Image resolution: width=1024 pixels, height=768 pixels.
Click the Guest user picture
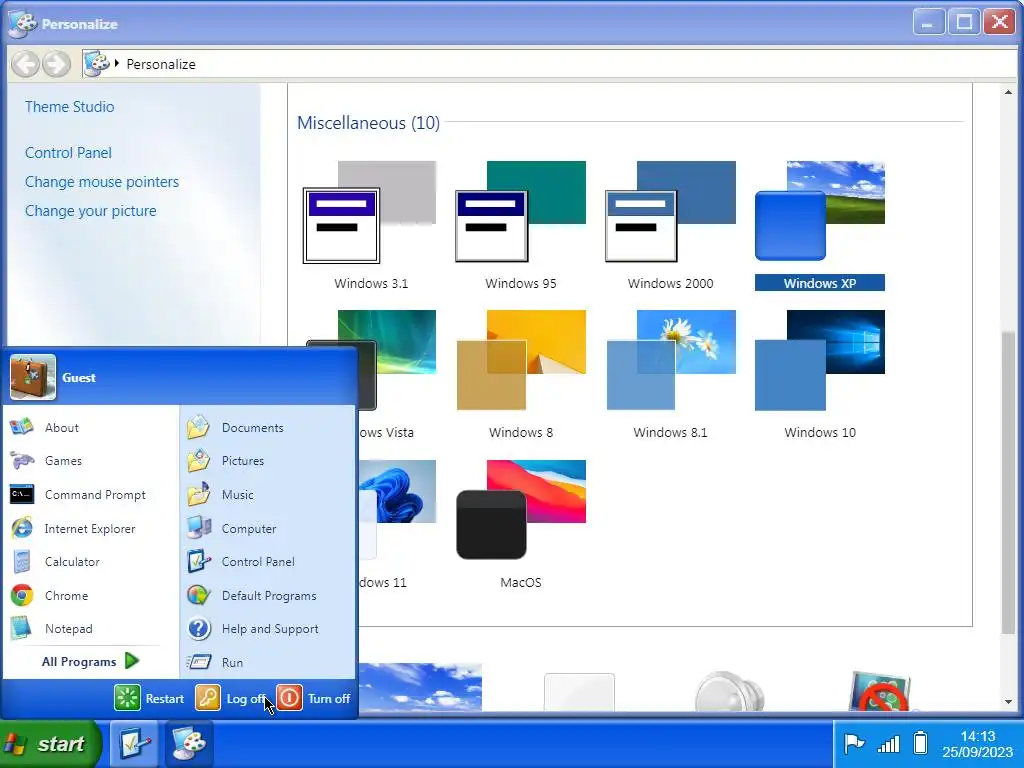(x=33, y=377)
